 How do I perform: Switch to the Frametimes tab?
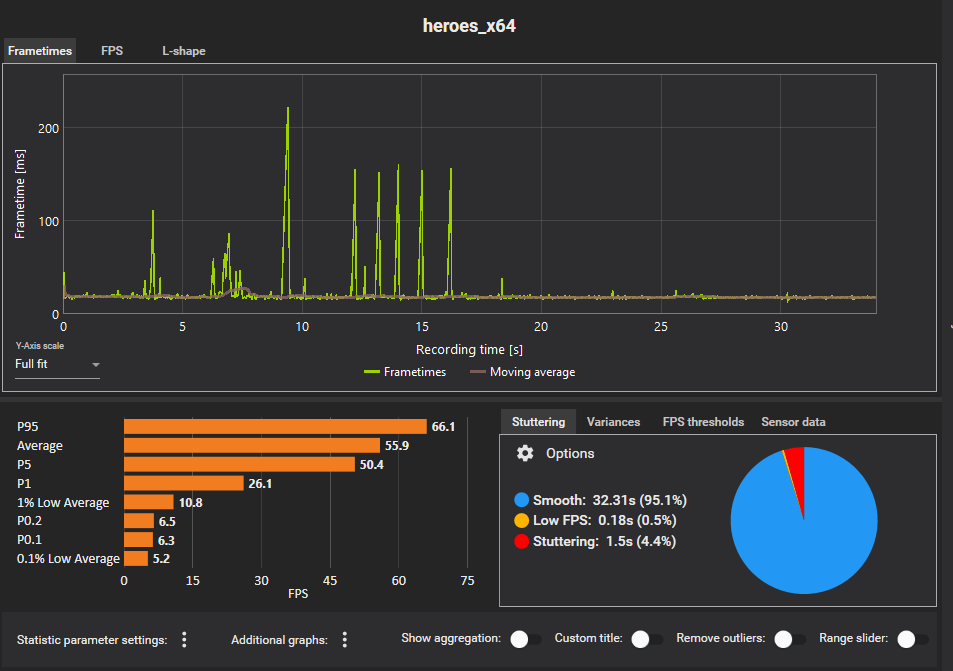pos(40,51)
